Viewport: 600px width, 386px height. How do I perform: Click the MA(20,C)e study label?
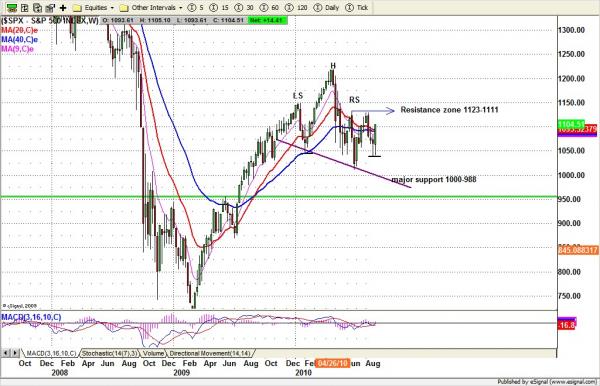coord(20,30)
